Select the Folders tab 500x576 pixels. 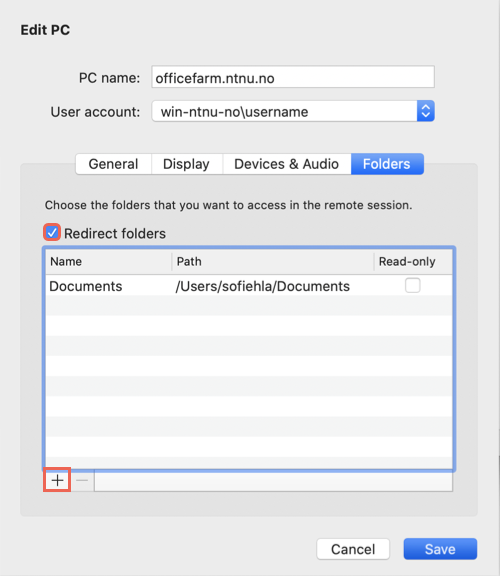pyautogui.click(x=387, y=164)
